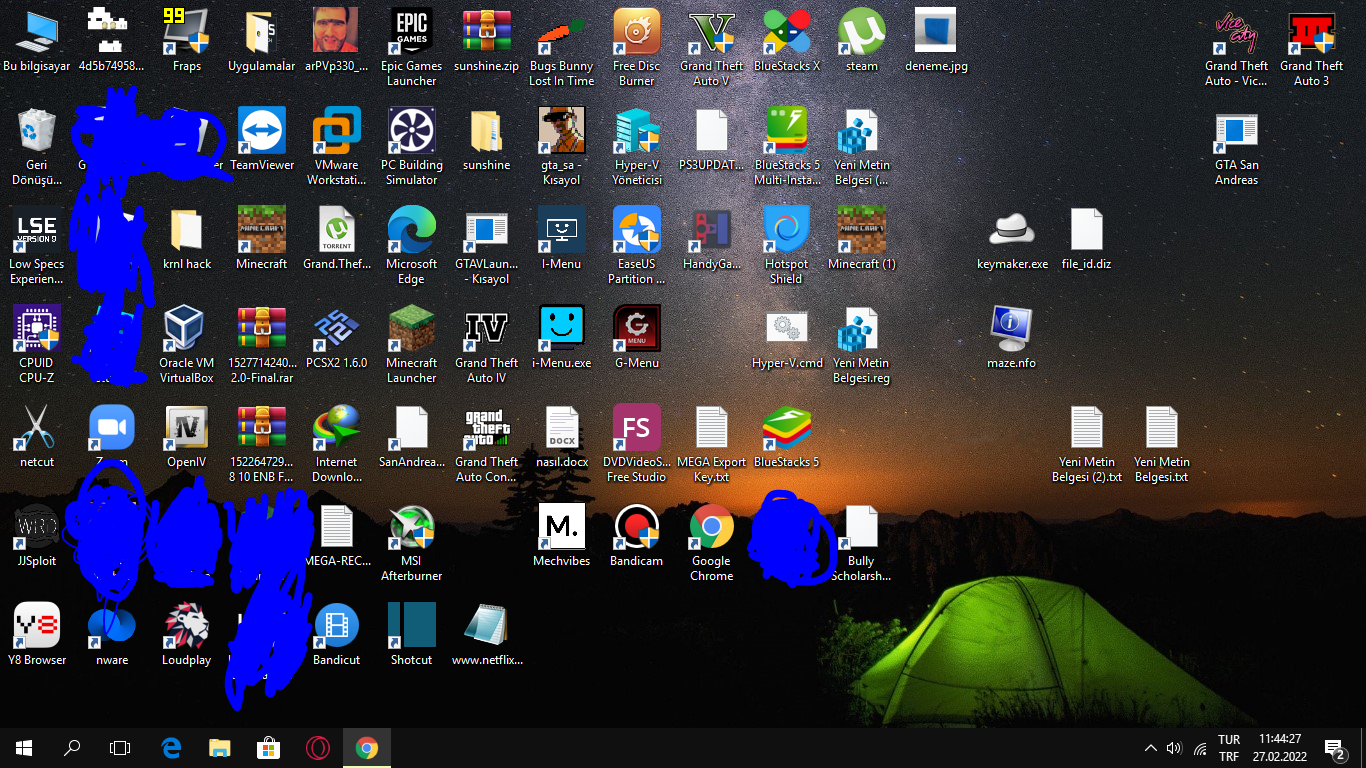Launch Shotcut video editor
This screenshot has width=1366, height=768.
click(x=412, y=636)
